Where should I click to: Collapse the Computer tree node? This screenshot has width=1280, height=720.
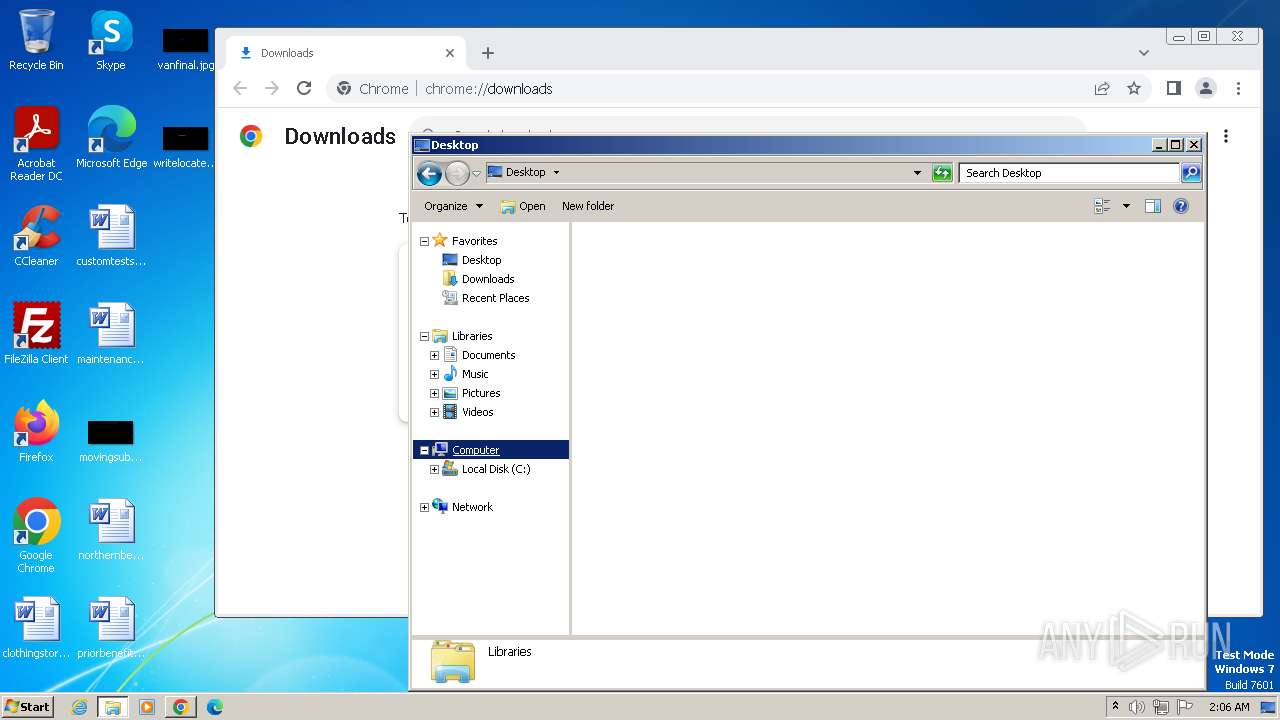point(424,450)
